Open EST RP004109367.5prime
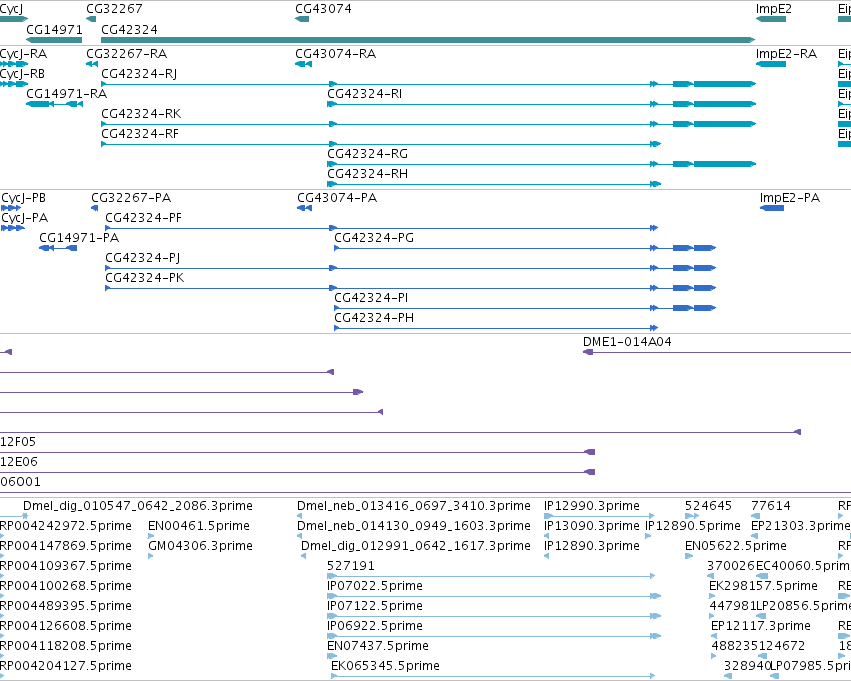851x681 pixels. coord(66,567)
